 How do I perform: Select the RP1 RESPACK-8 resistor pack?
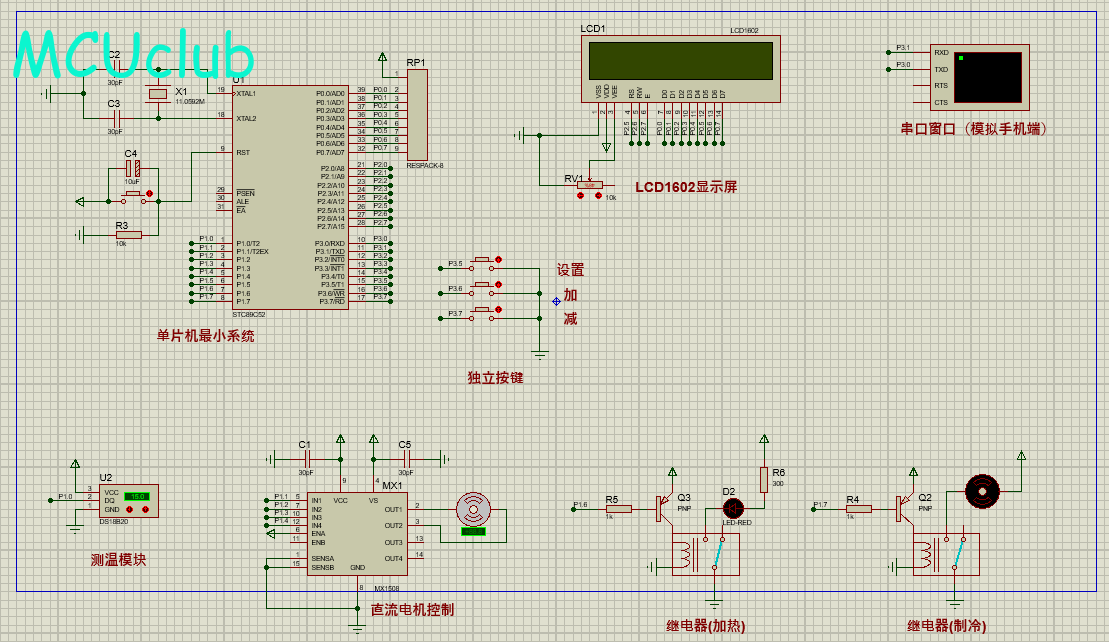(x=417, y=115)
